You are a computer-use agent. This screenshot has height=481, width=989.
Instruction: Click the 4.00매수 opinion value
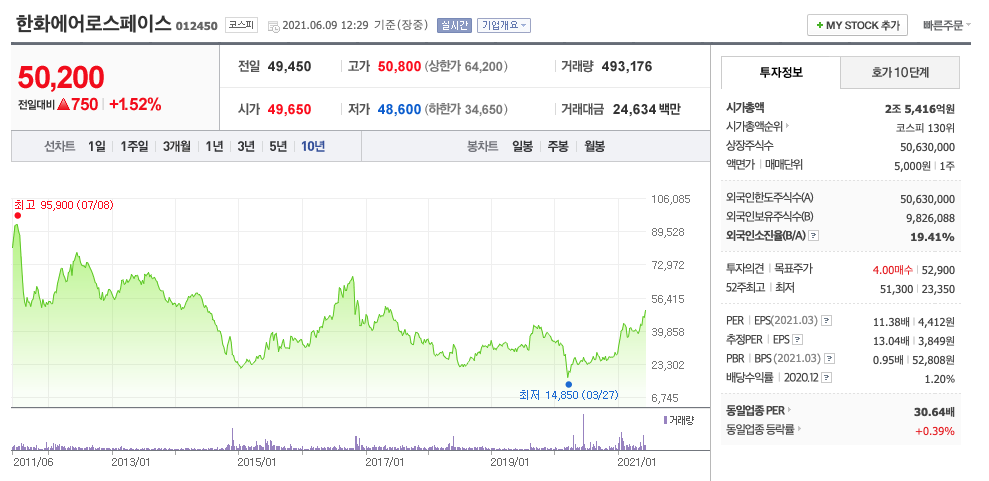coord(892,270)
